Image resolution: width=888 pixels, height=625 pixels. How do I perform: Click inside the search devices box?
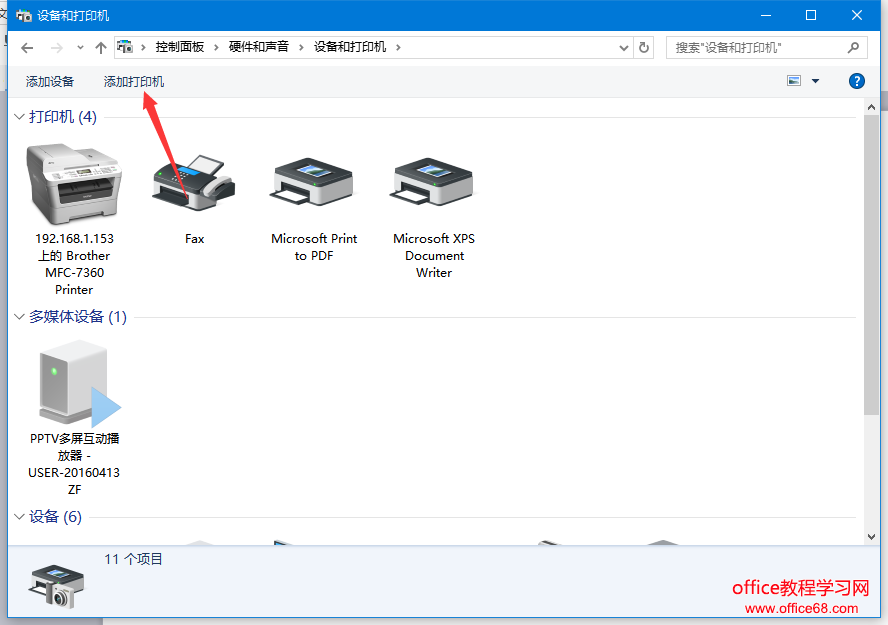760,46
